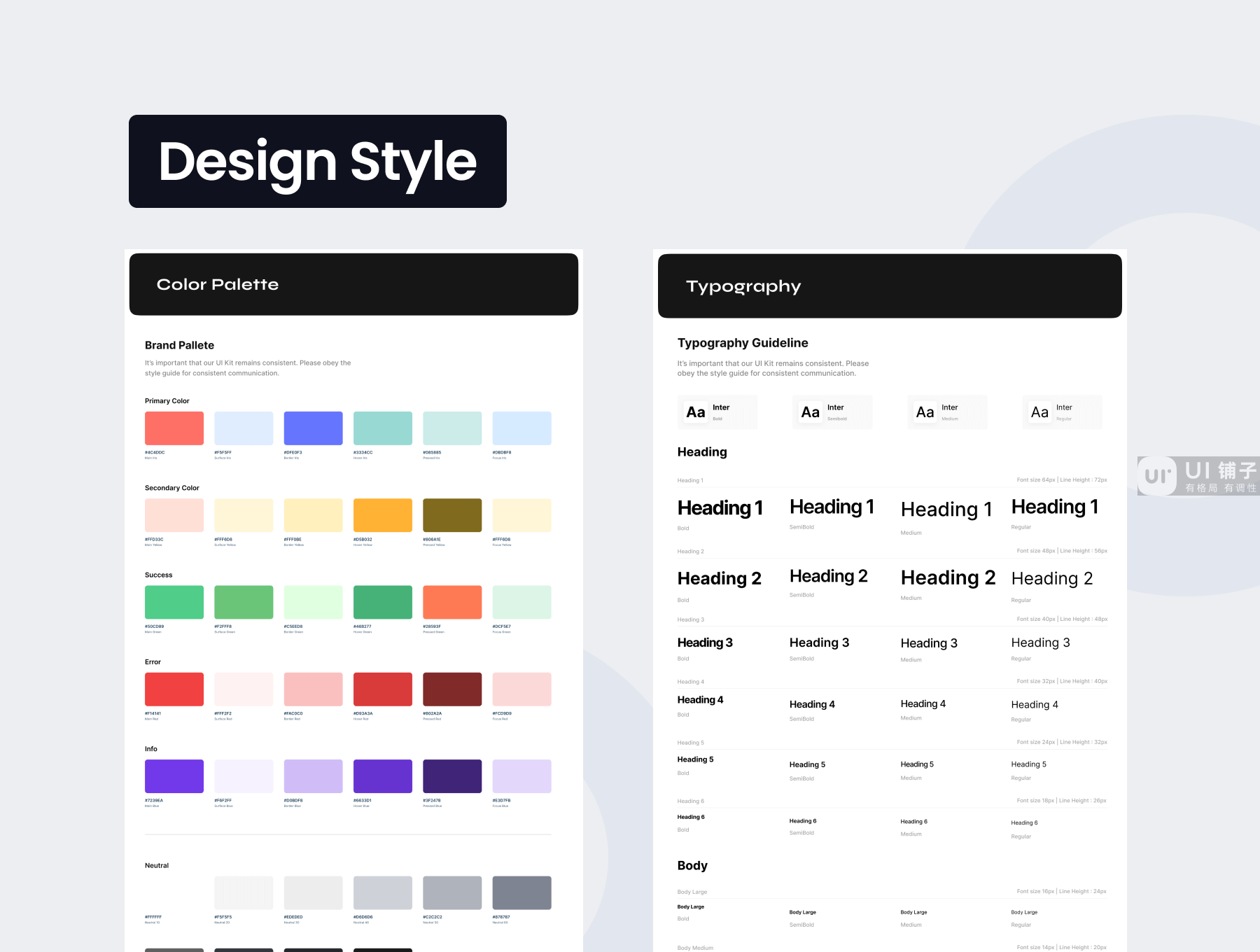
Task: Choose the Border Iris #DFE0F3 swatch
Action: click(x=313, y=428)
